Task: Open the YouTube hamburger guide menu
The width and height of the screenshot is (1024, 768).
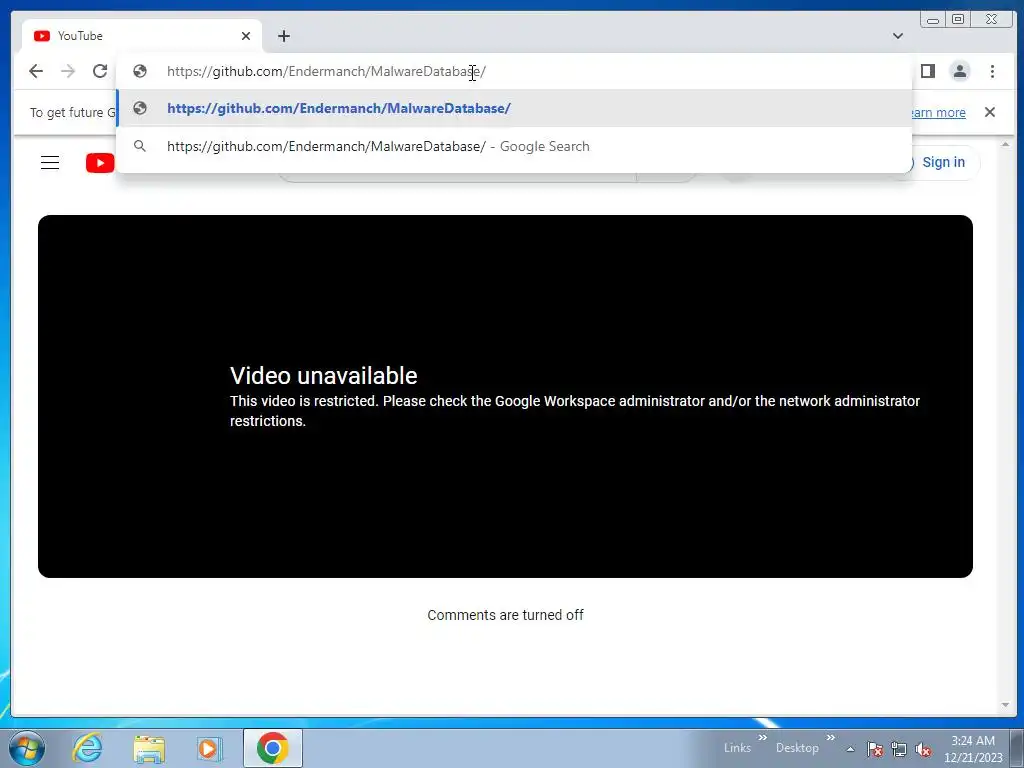Action: click(50, 163)
